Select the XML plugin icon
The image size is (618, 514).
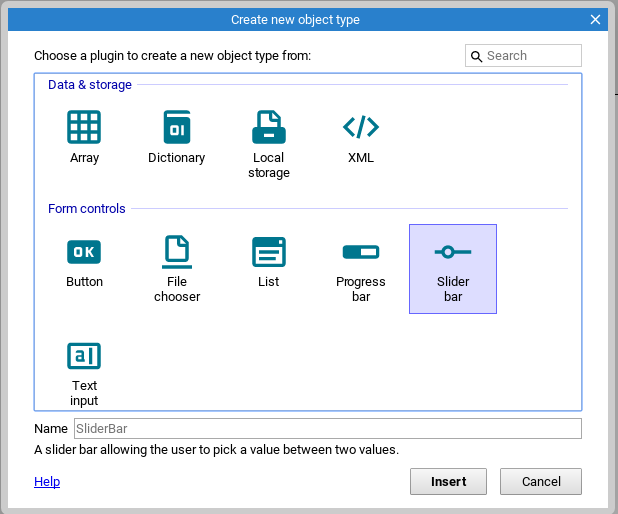coord(361,127)
